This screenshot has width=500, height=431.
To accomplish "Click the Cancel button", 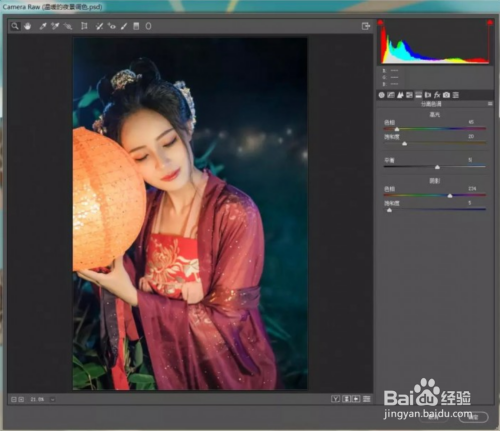I will coord(433,417).
